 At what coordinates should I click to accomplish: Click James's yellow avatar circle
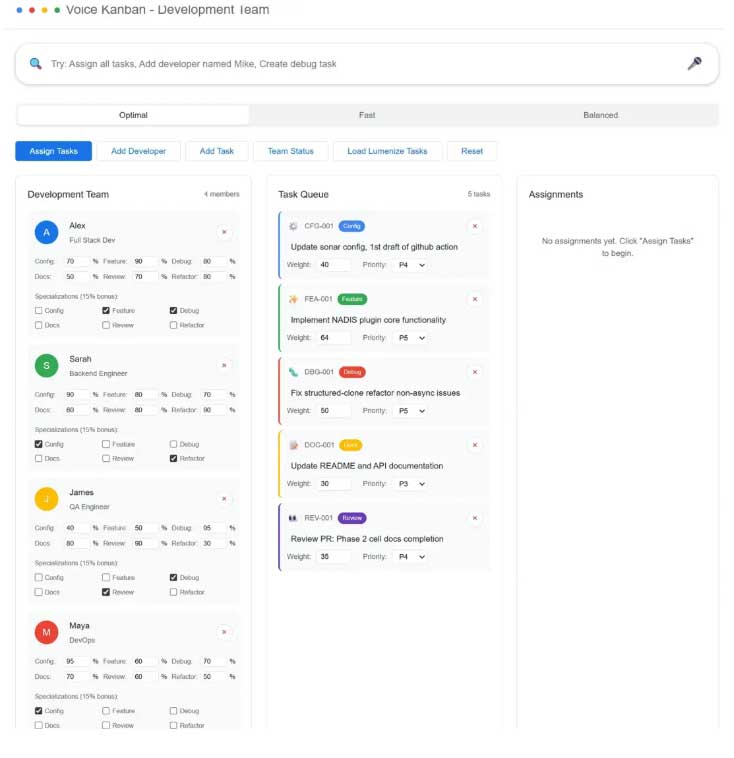pos(46,499)
